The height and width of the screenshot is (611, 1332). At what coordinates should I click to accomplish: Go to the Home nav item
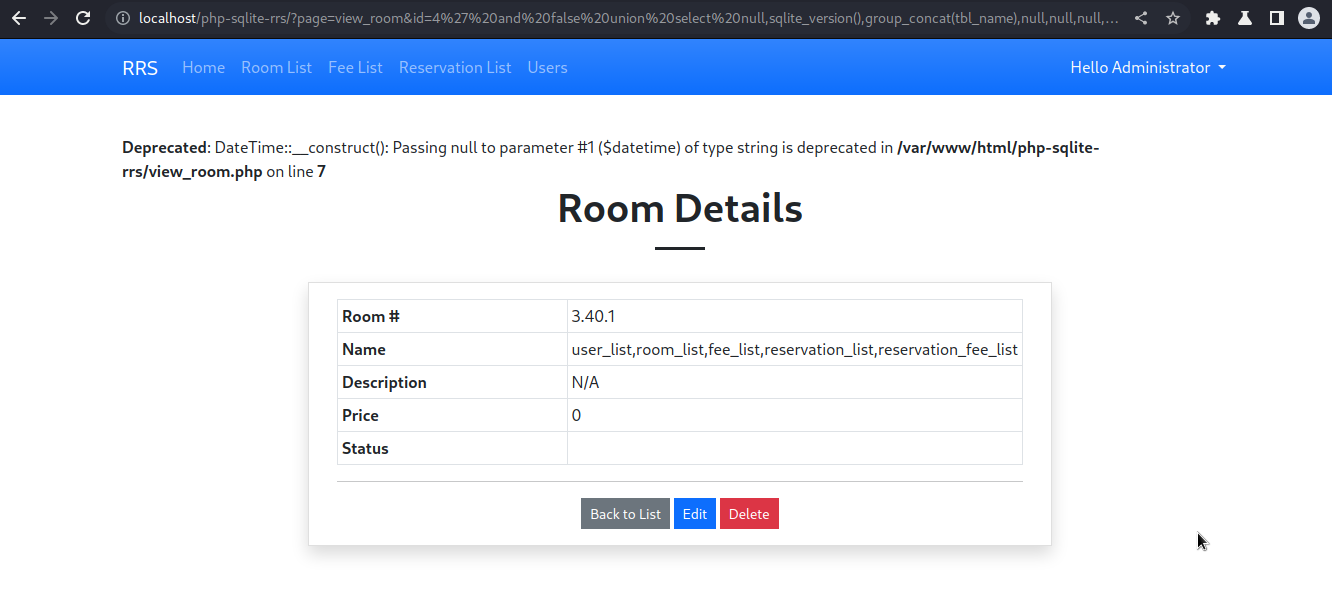tap(203, 68)
